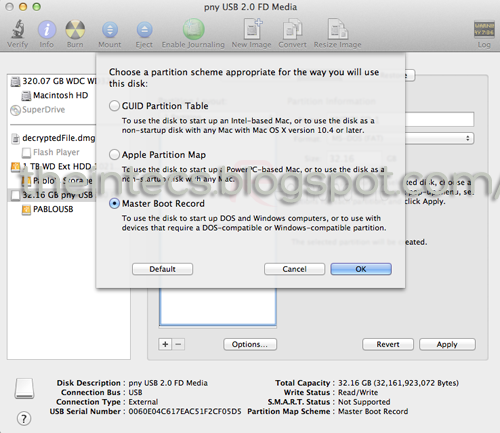Eject the selected disk via toolbar
The image size is (500, 433).
pyautogui.click(x=144, y=30)
